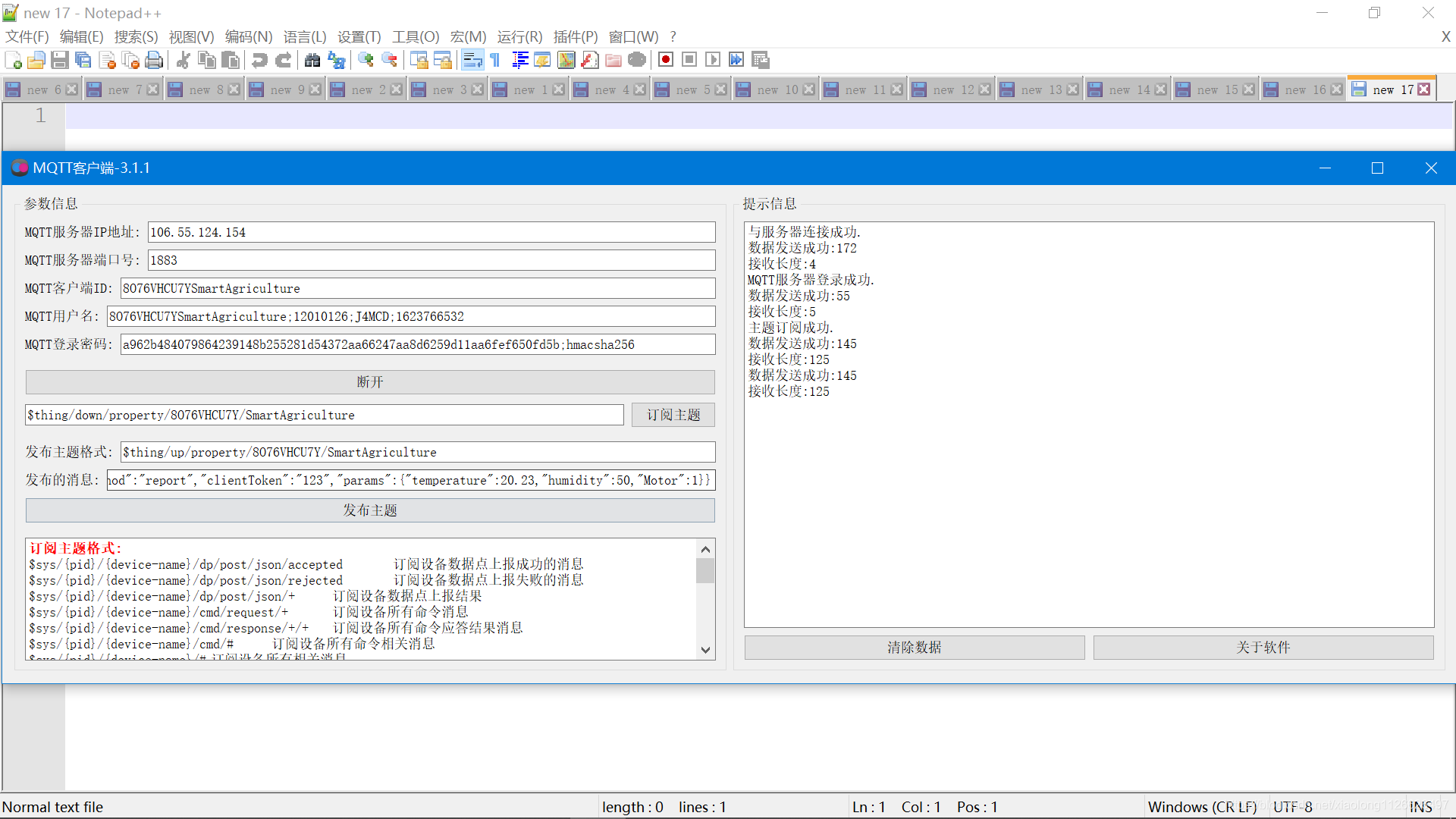Click the MQTT服务器端口号 input field
Screen dimensions: 1456x819
click(431, 260)
